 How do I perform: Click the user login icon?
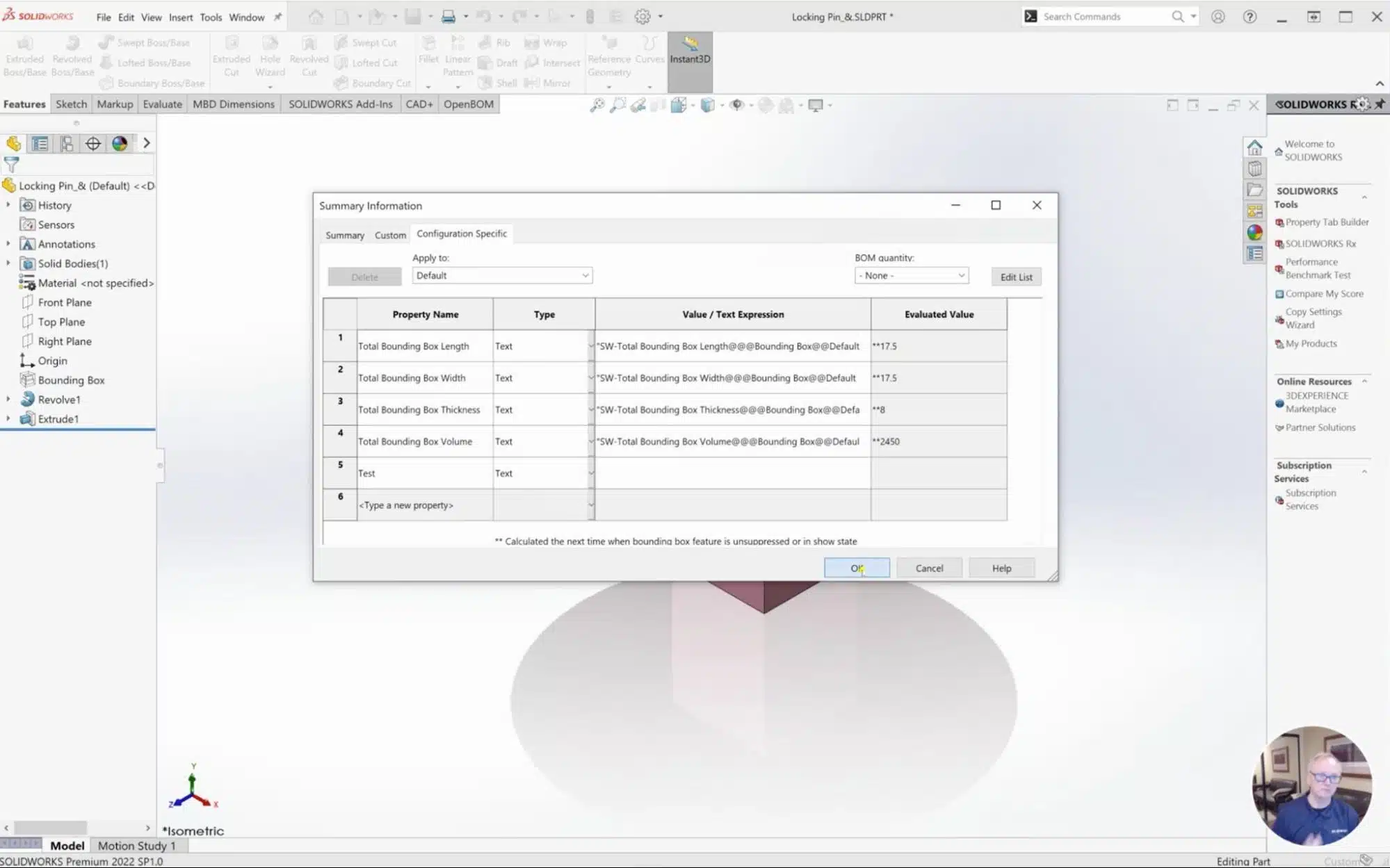tap(1218, 17)
